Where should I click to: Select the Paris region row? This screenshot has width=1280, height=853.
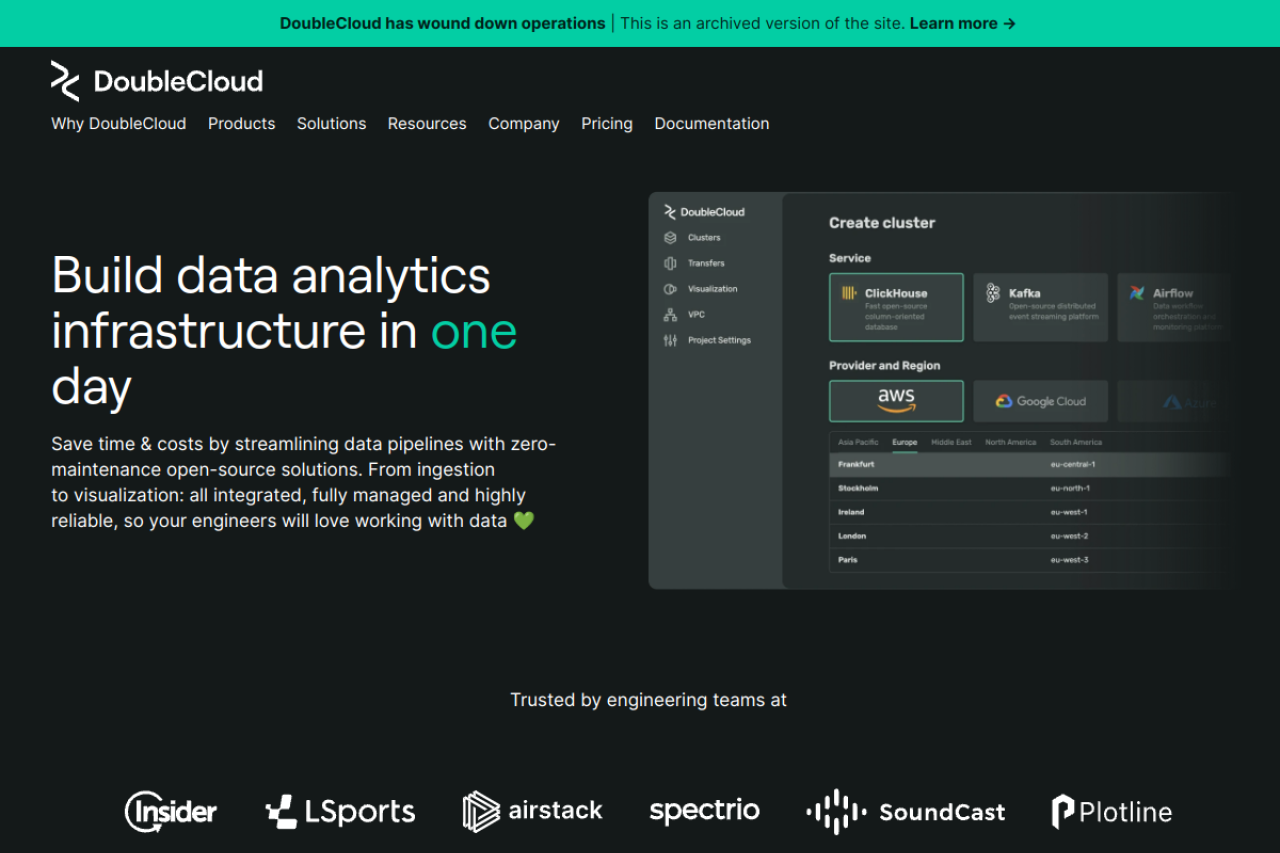click(1030, 560)
